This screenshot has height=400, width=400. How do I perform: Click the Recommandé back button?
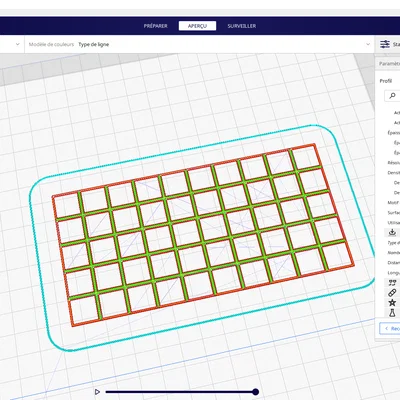(x=390, y=328)
